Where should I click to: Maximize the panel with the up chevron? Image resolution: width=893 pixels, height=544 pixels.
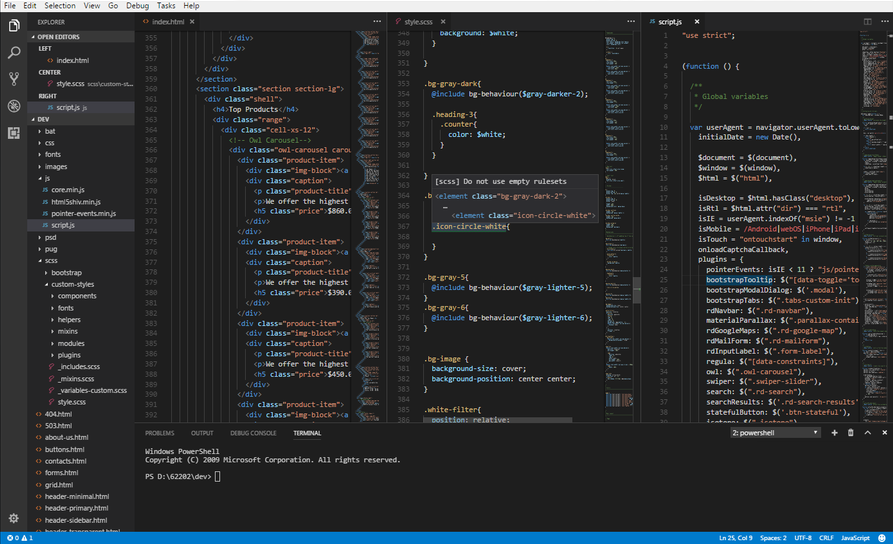[x=866, y=433]
